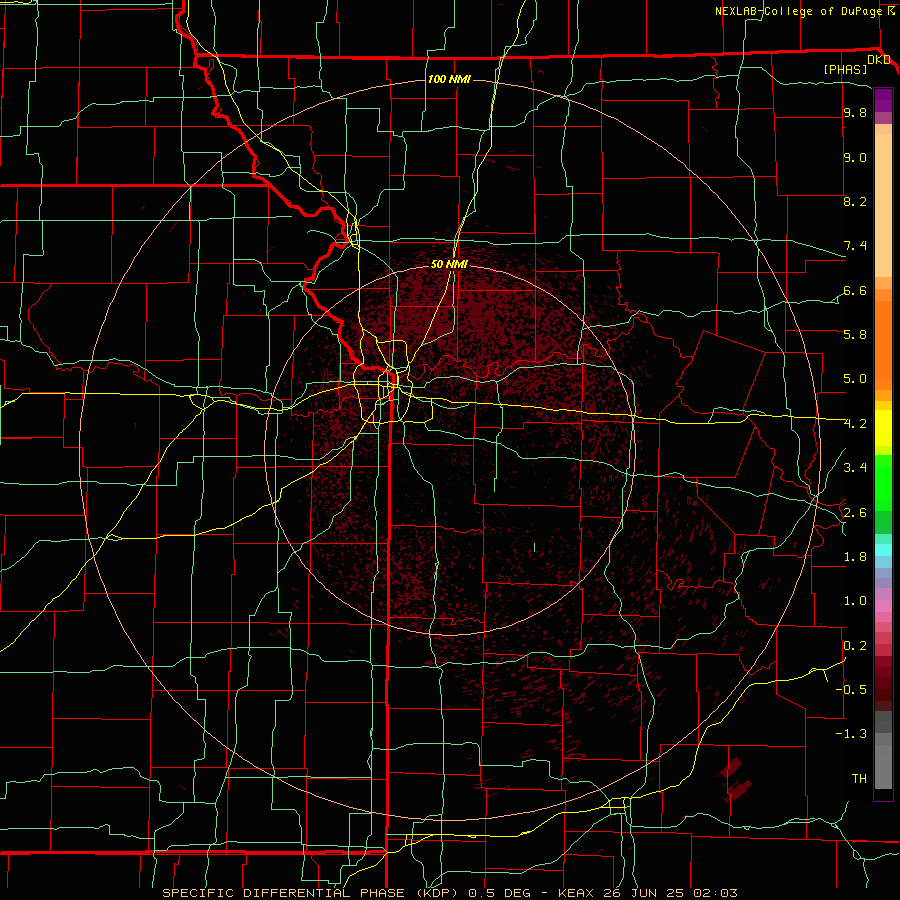Image resolution: width=900 pixels, height=900 pixels.
Task: Click the 5.8 legend value
Action: click(855, 334)
